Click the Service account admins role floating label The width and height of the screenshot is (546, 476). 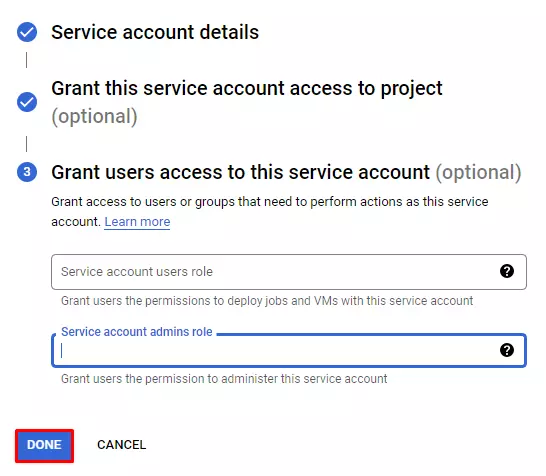tap(136, 331)
